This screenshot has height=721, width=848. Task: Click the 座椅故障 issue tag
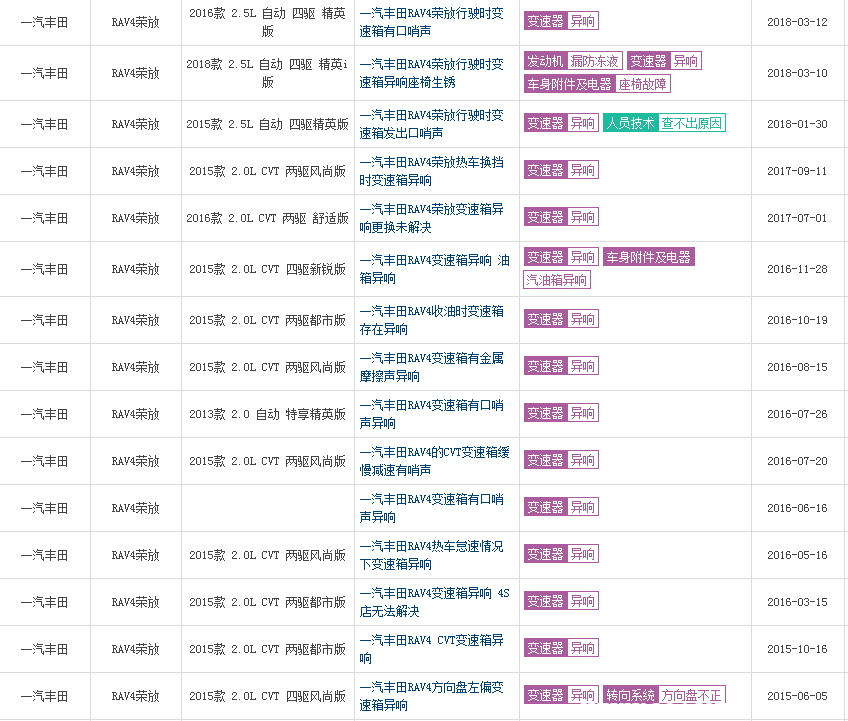643,84
